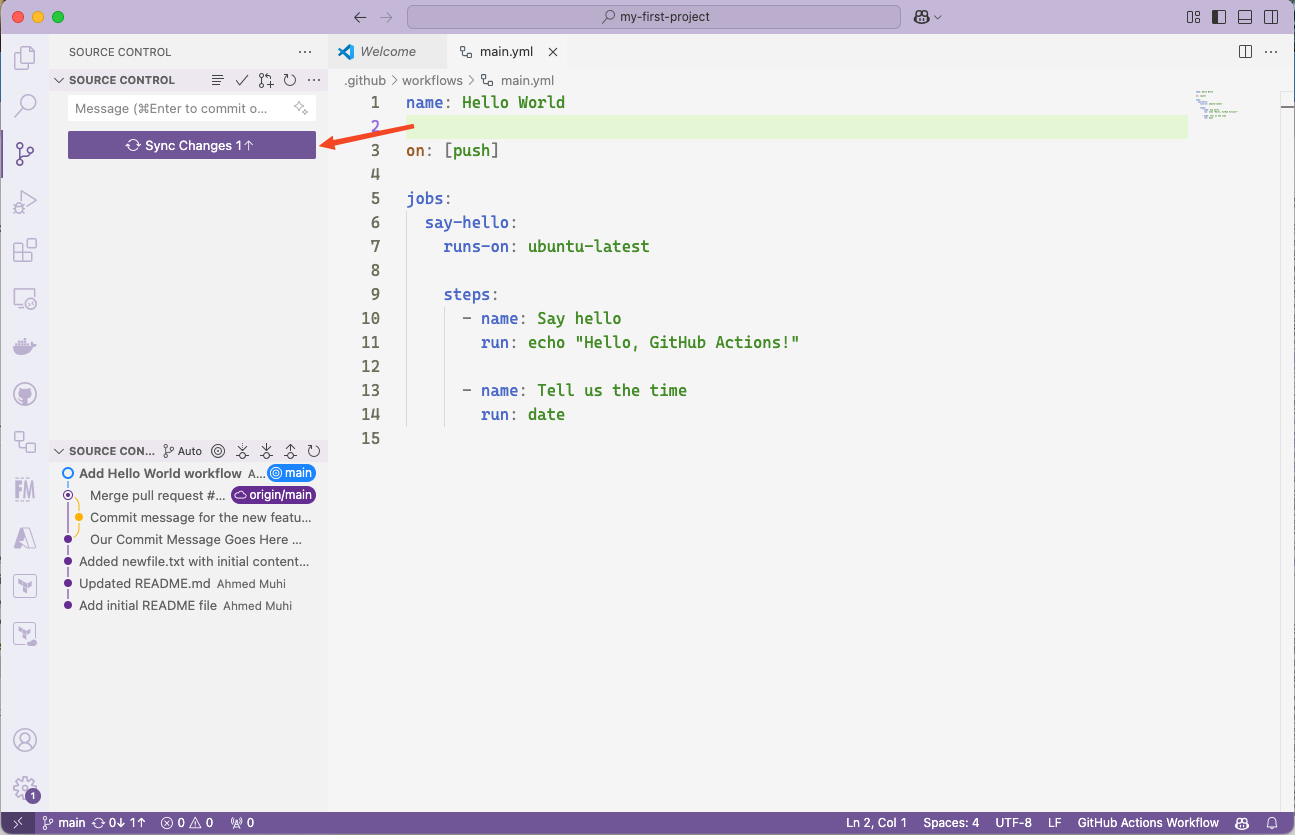Click the Split Editor Right icon
The height and width of the screenshot is (835, 1295).
(1245, 52)
